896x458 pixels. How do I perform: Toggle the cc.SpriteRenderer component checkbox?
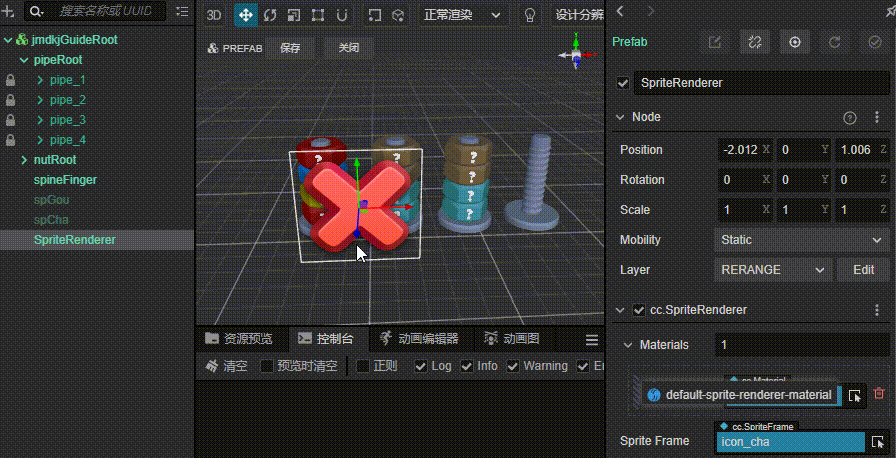point(639,310)
